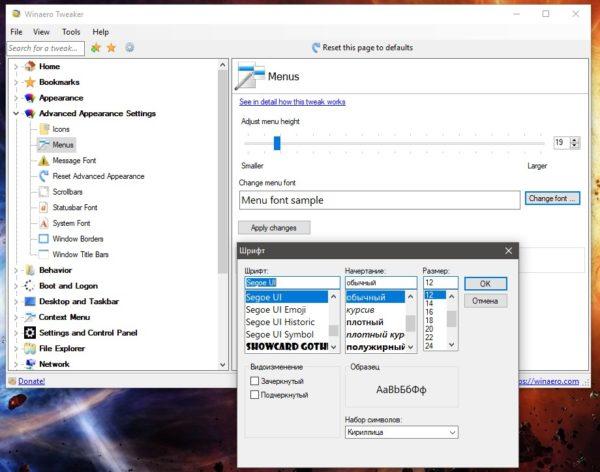This screenshot has height=472, width=600.
Task: Expand the File Explorer tree node
Action: pos(16,349)
